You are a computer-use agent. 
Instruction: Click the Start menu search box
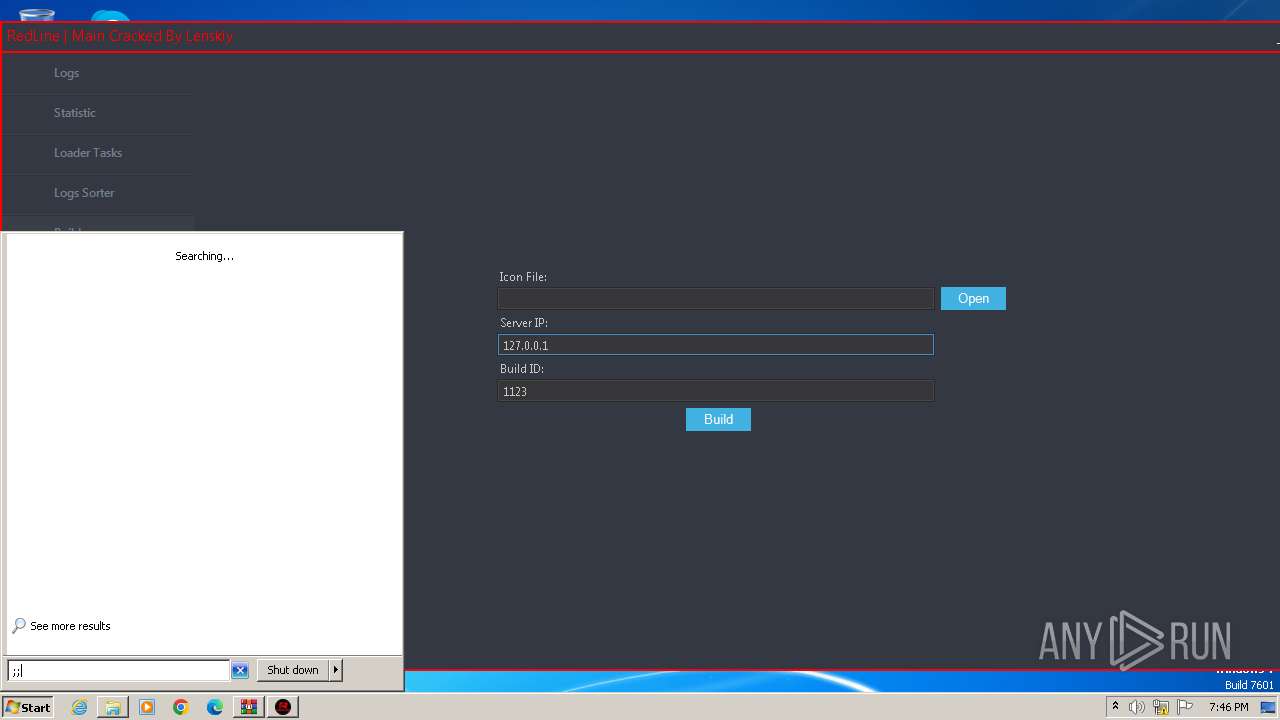tap(118, 670)
